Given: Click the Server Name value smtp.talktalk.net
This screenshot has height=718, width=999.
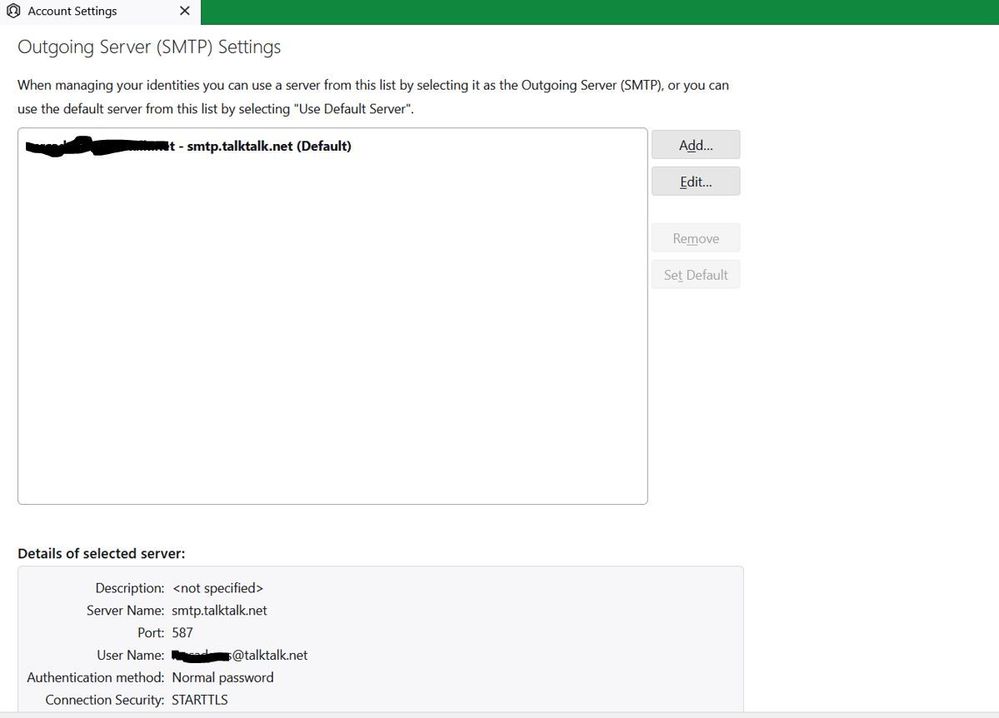Looking at the screenshot, I should tap(219, 610).
